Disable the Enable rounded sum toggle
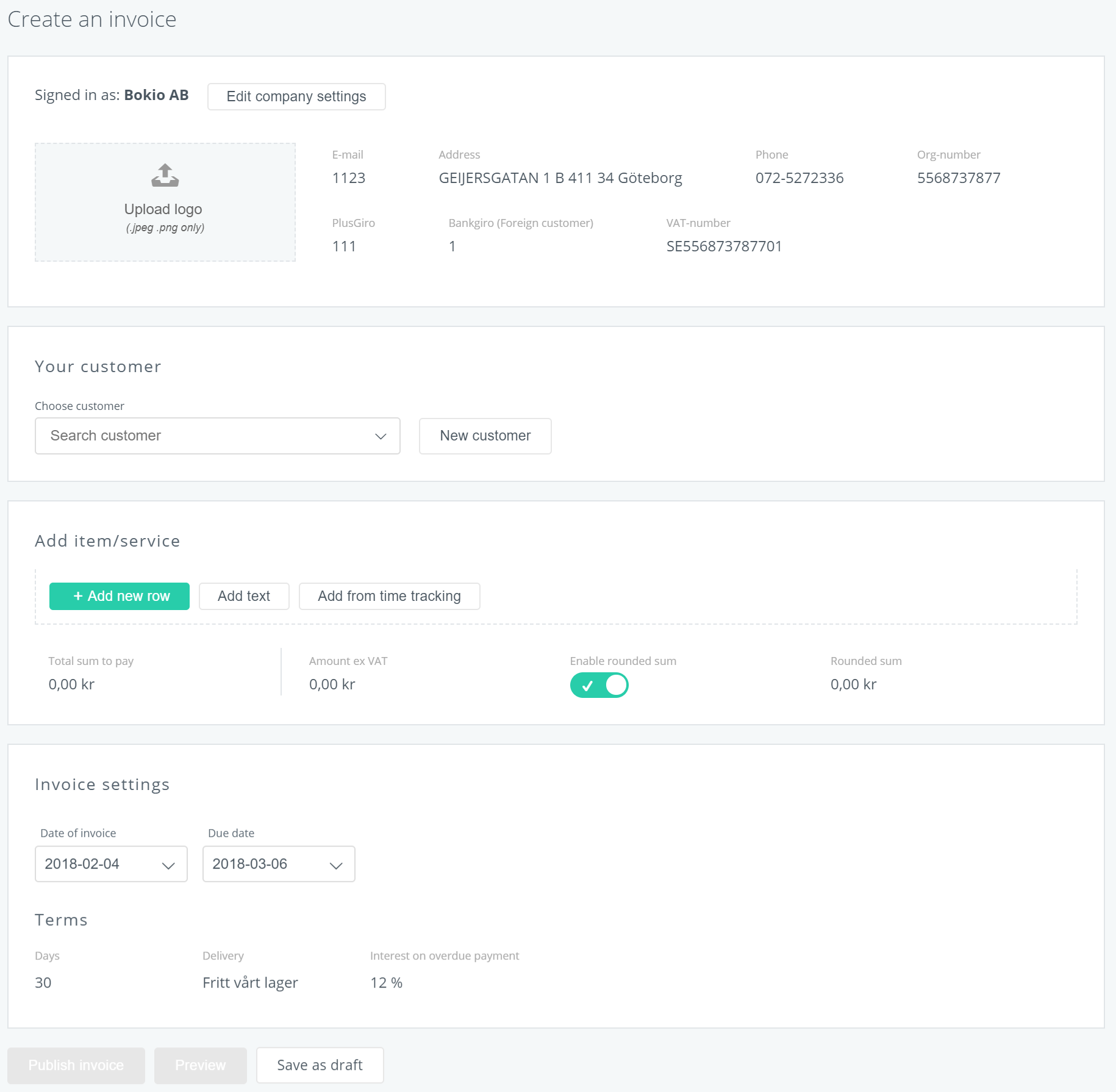Viewport: 1116px width, 1092px height. [x=599, y=685]
